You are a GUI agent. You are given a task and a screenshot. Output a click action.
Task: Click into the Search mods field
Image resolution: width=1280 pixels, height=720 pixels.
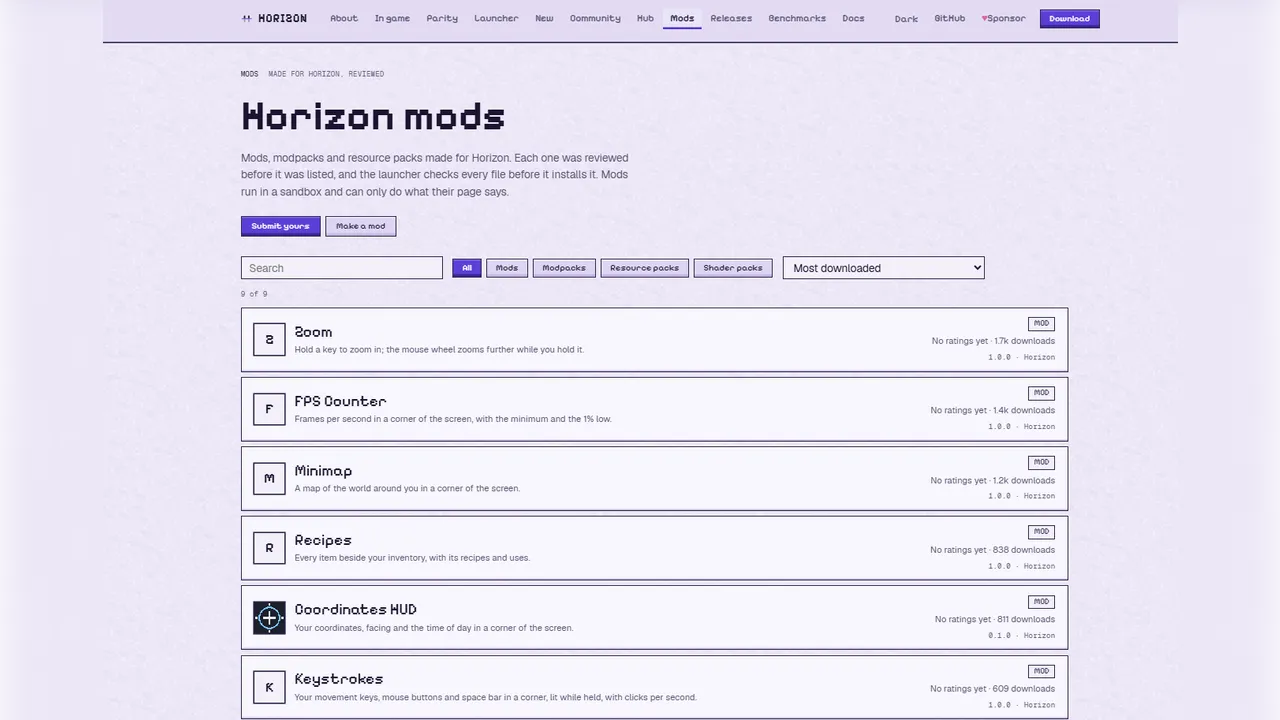(x=342, y=268)
